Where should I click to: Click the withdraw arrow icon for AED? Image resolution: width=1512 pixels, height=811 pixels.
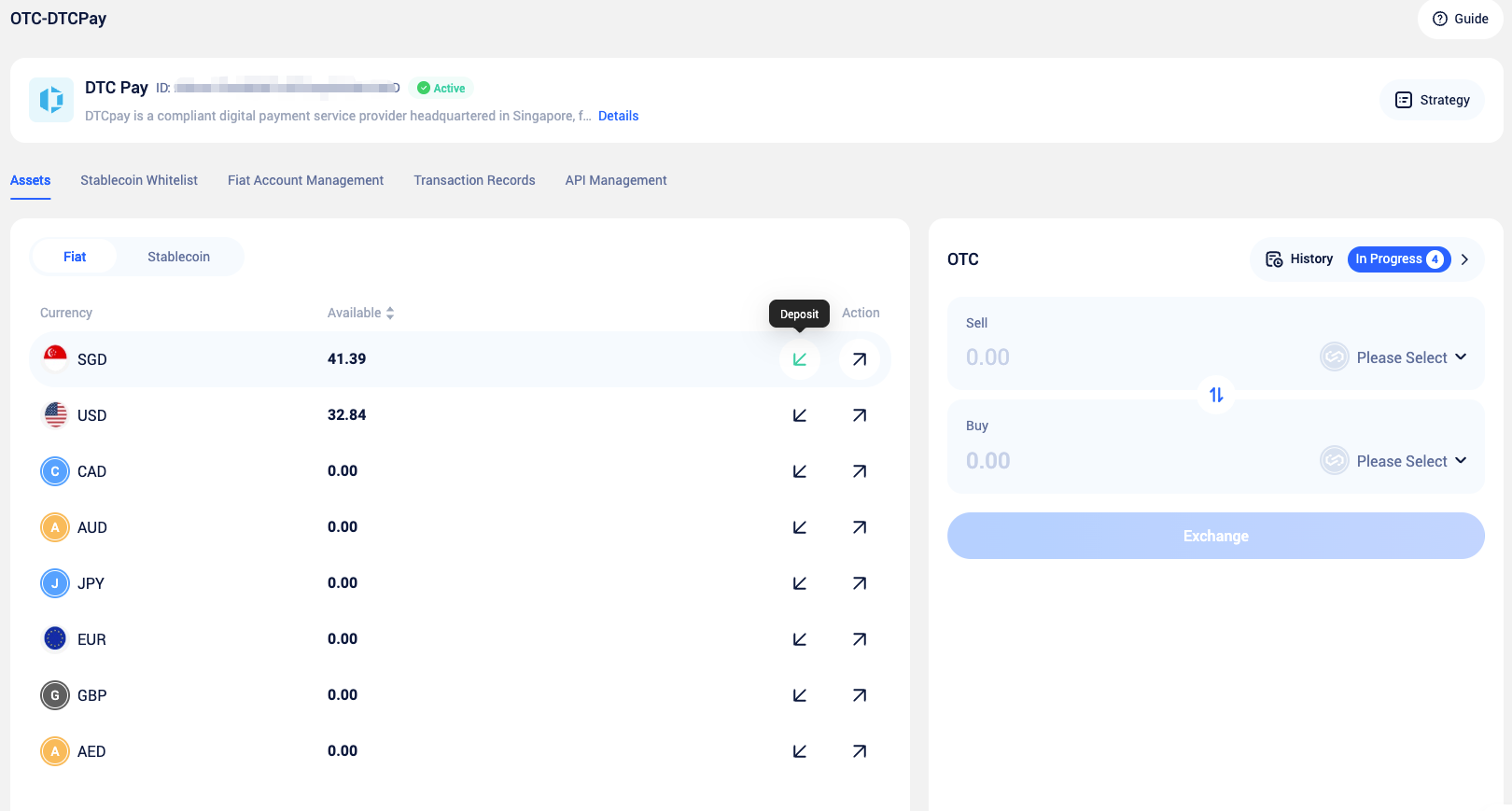(x=859, y=751)
